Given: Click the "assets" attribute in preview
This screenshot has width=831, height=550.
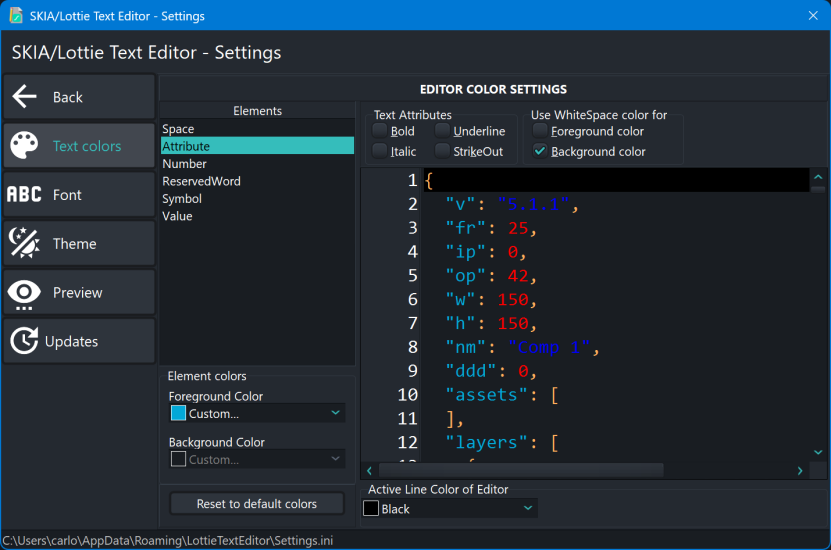Looking at the screenshot, I should (x=486, y=395).
